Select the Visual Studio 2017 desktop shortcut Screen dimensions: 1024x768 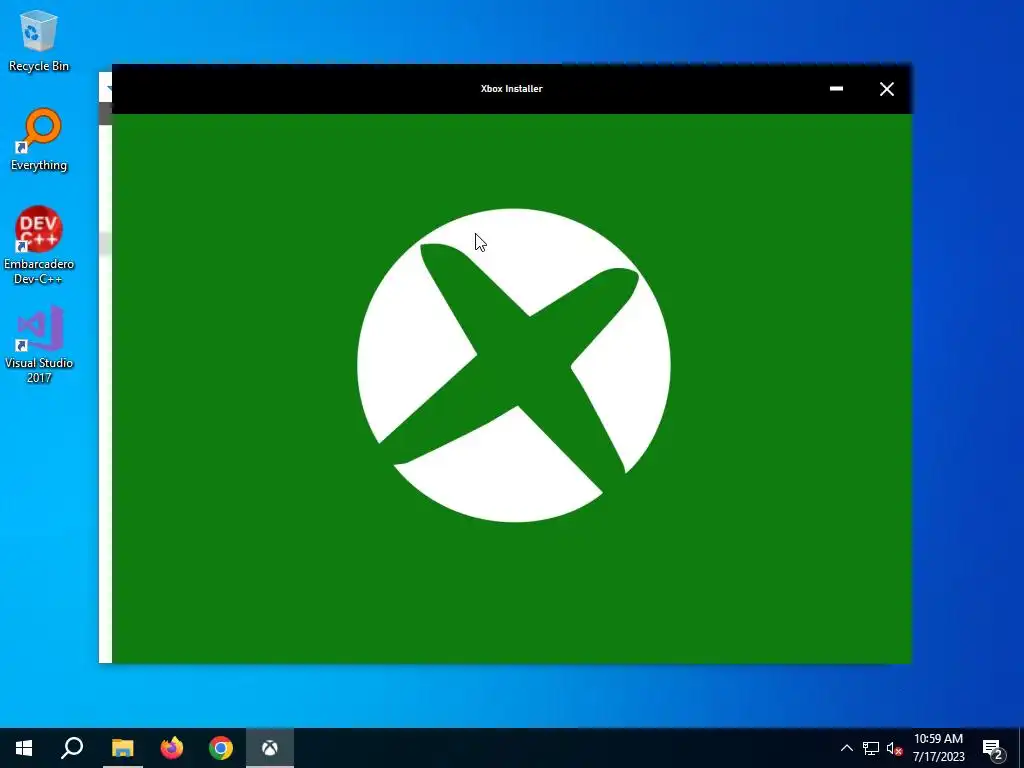tap(39, 344)
